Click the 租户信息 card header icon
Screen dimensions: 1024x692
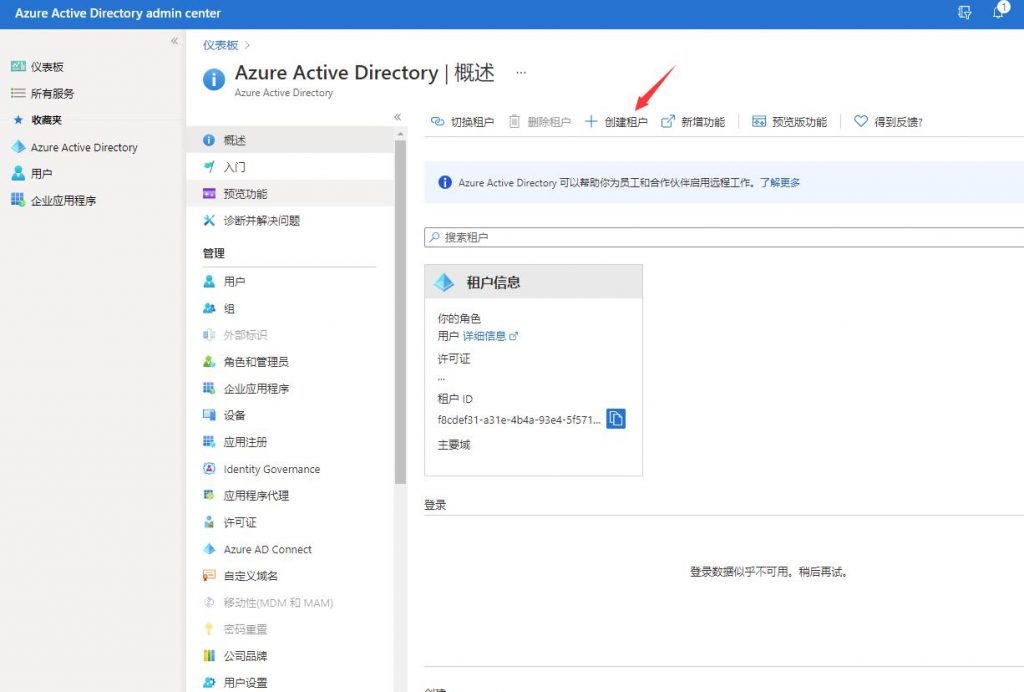[444, 282]
